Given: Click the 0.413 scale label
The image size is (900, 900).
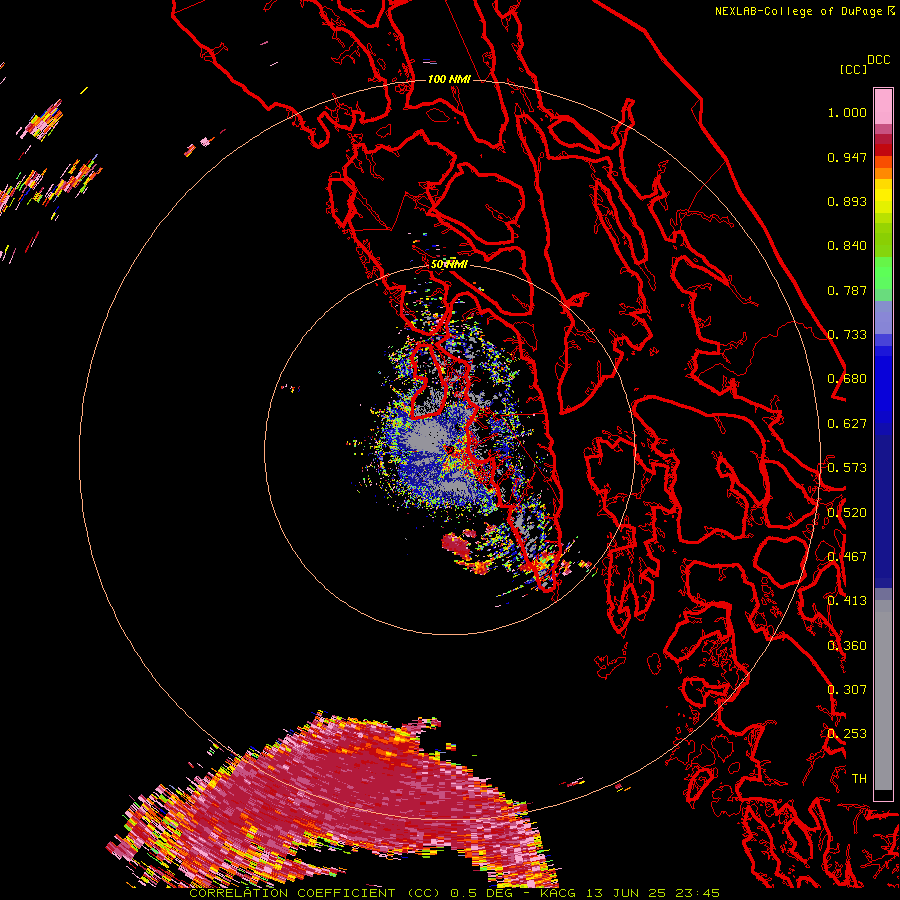Looking at the screenshot, I should (x=847, y=601).
